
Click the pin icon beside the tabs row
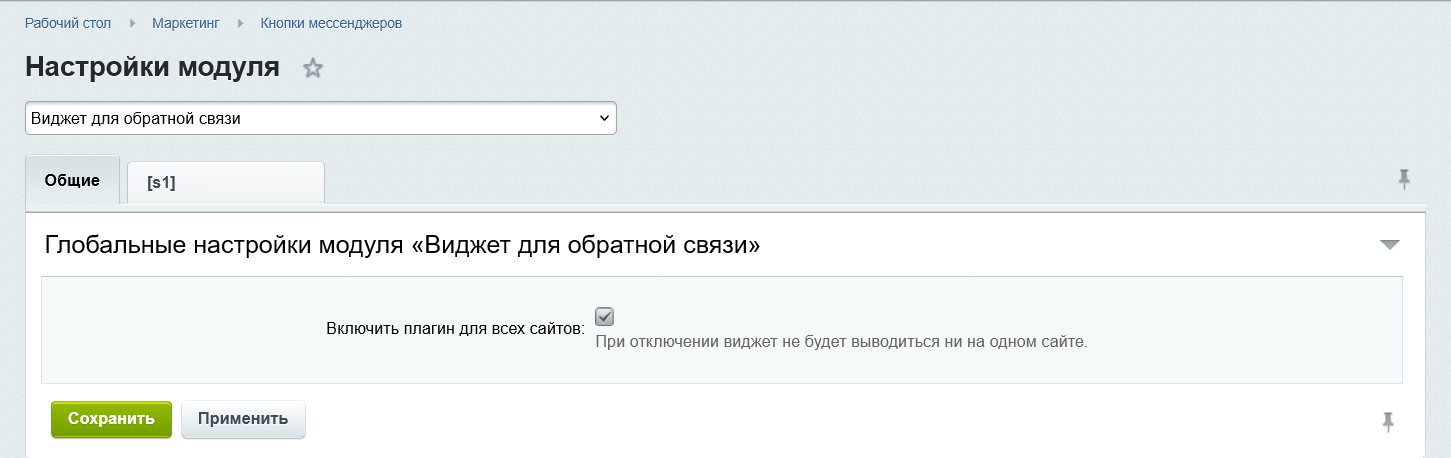pos(1404,180)
